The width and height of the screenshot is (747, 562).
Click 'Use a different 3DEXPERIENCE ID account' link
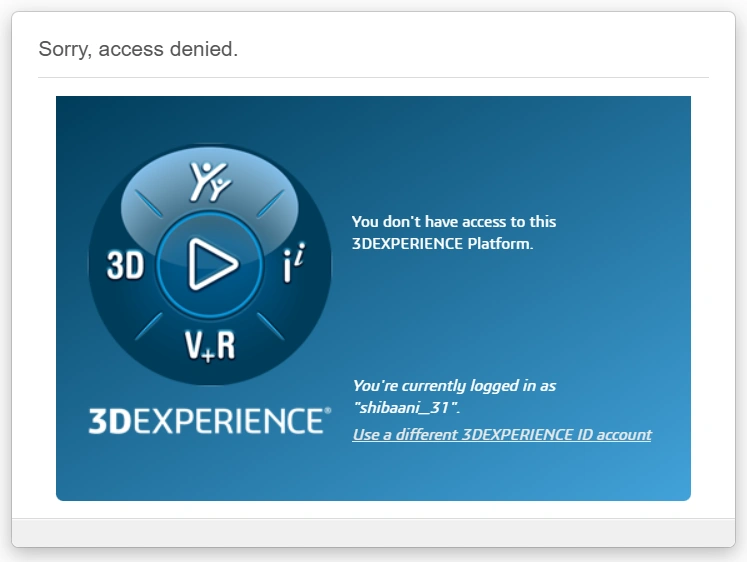click(x=502, y=434)
